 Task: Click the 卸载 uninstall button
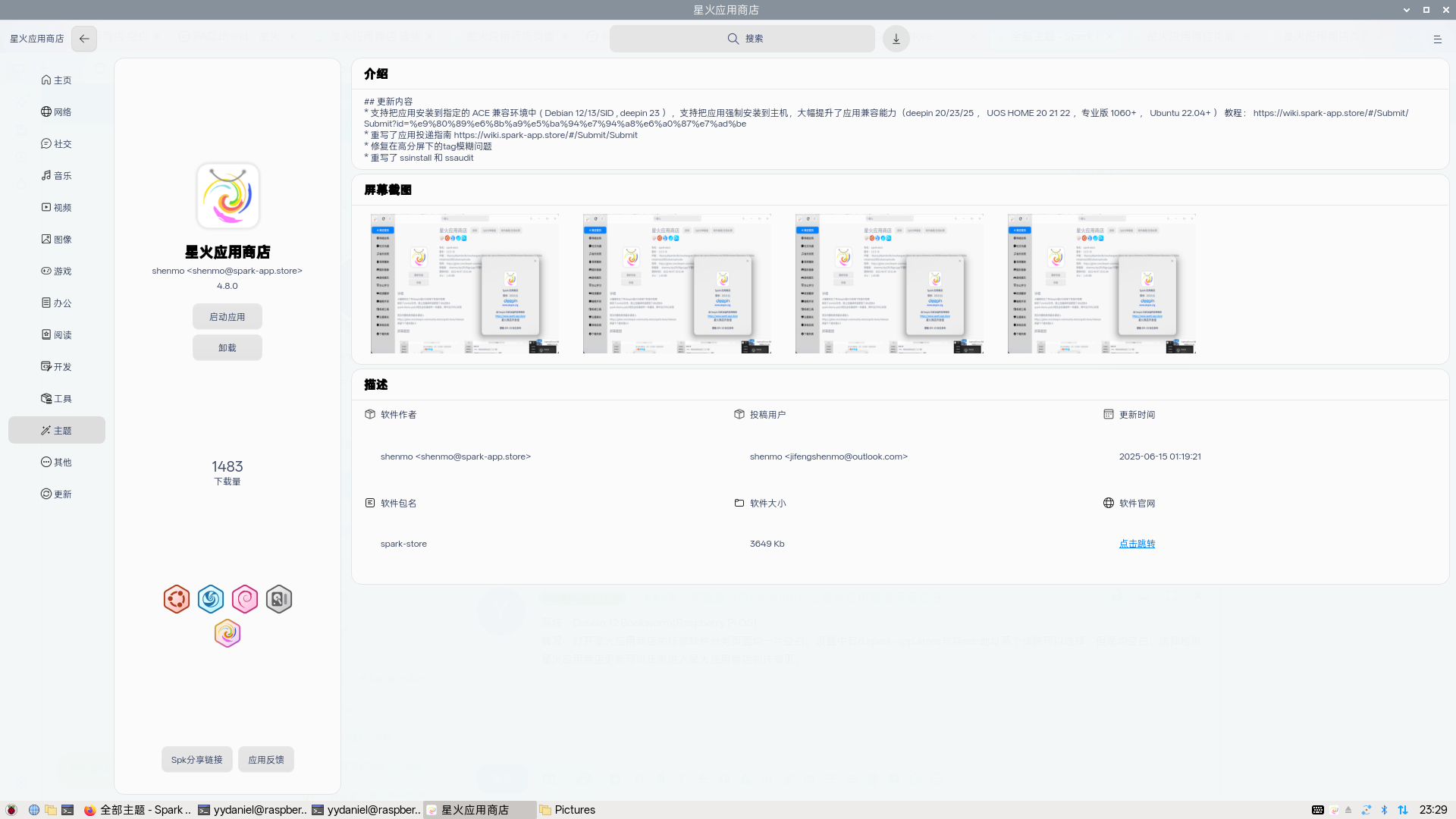click(227, 348)
